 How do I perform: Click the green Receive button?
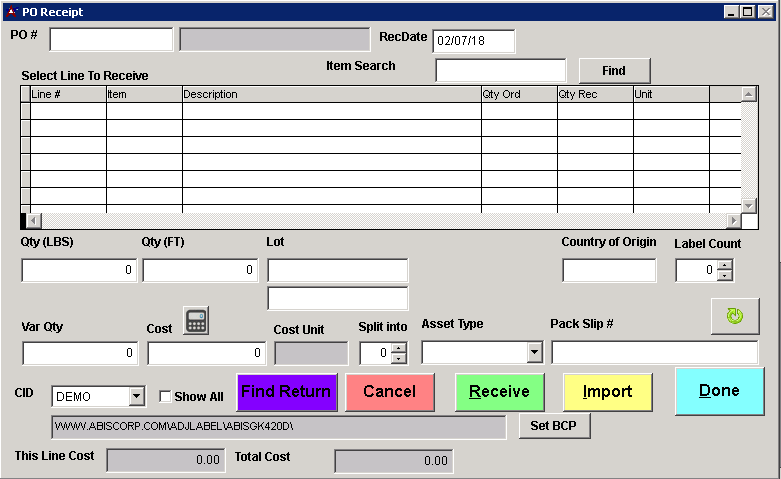[x=499, y=392]
